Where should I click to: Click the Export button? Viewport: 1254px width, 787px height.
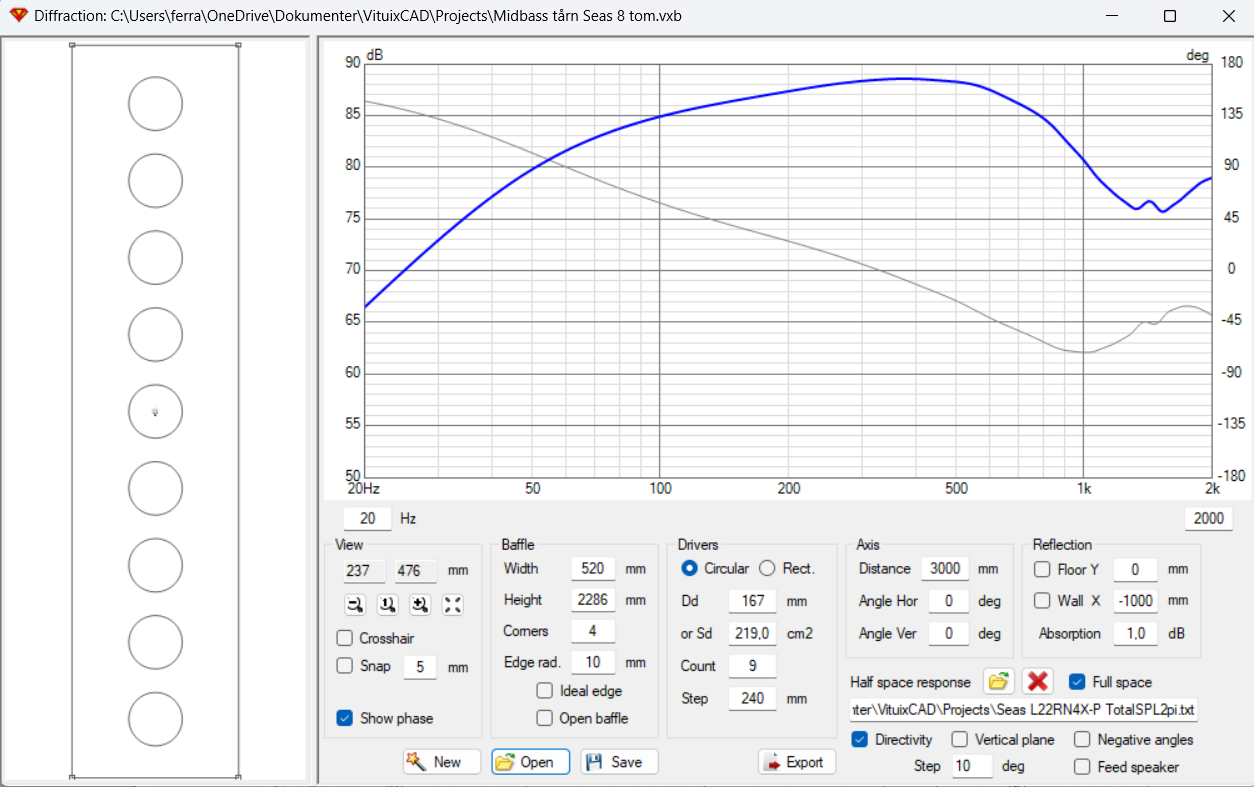pos(796,762)
